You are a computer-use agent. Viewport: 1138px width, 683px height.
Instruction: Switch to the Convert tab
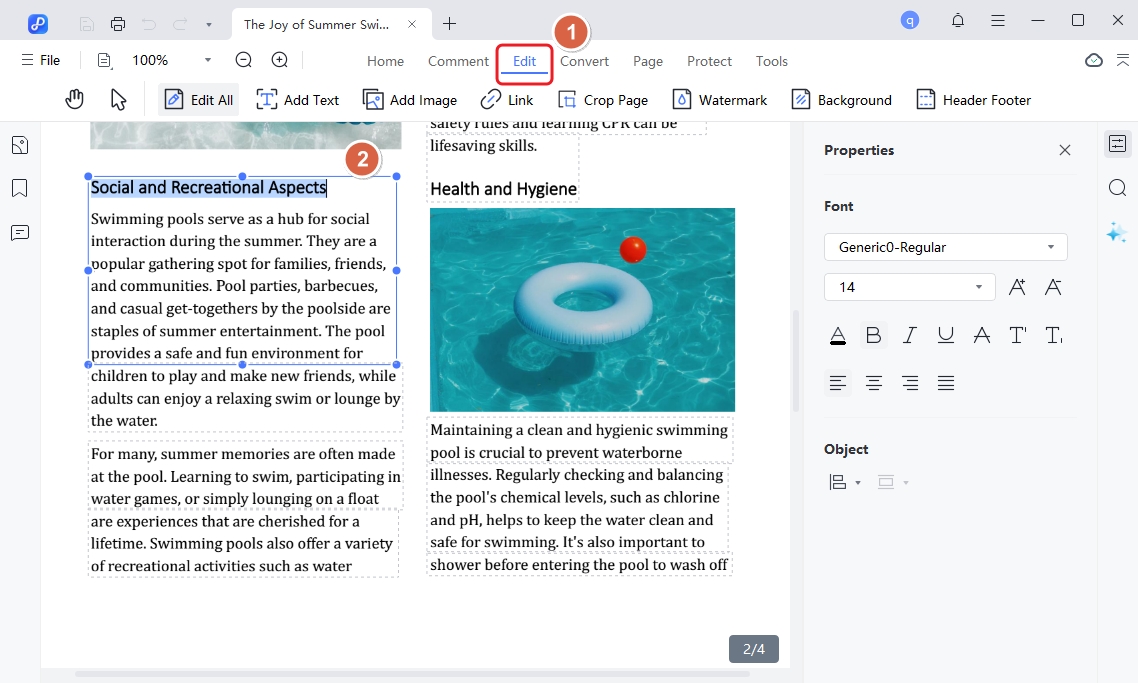click(x=584, y=61)
